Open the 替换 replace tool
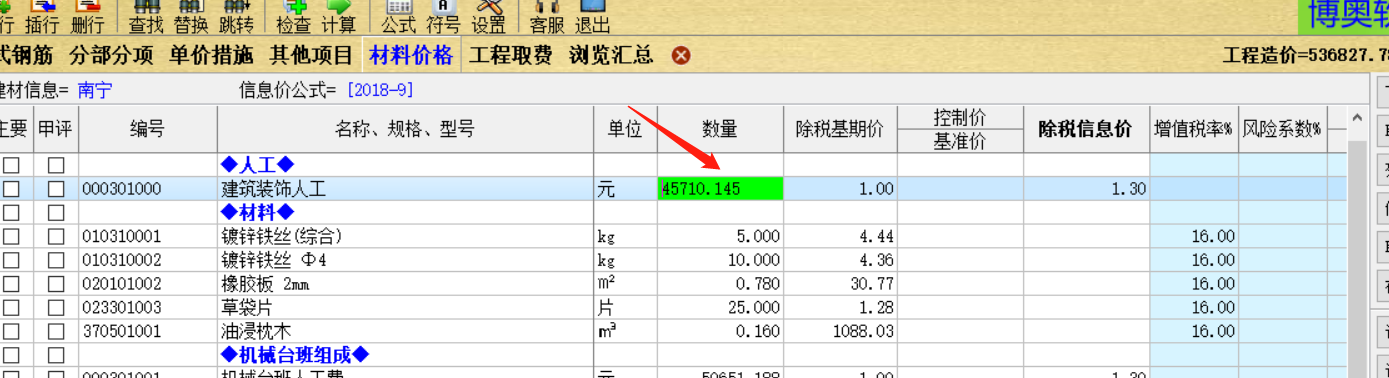This screenshot has width=1389, height=378. pyautogui.click(x=190, y=17)
